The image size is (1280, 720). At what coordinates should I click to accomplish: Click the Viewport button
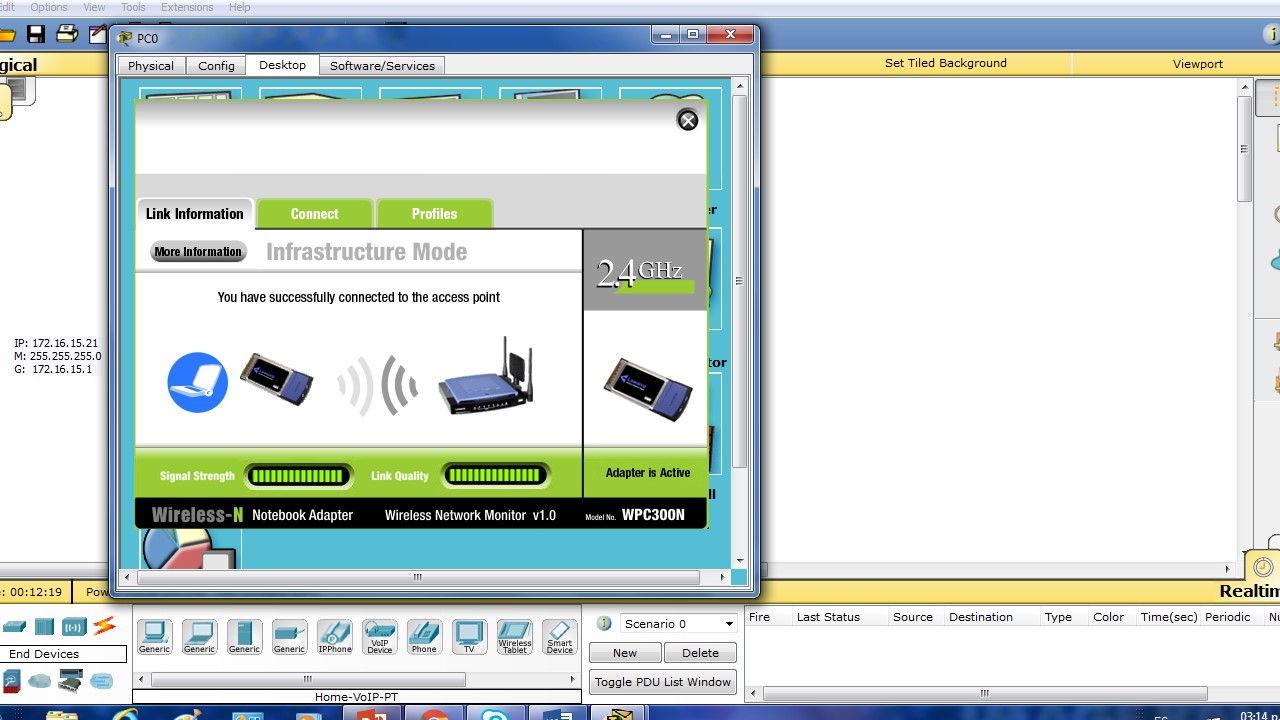[1197, 63]
